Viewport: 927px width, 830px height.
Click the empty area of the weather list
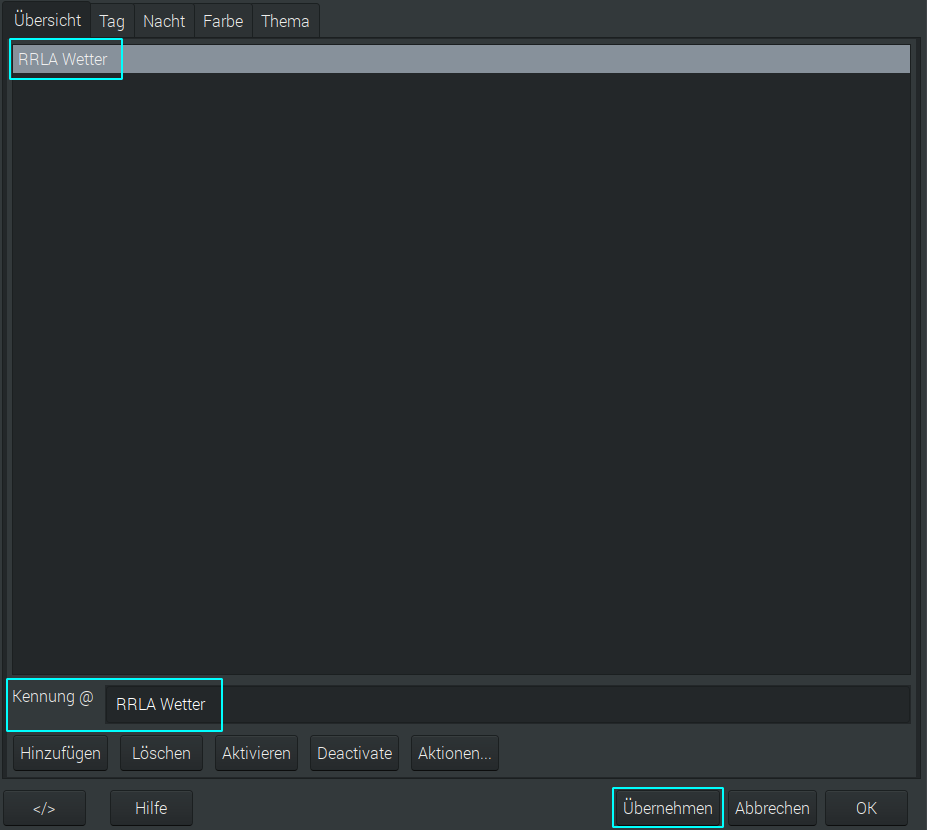460,370
